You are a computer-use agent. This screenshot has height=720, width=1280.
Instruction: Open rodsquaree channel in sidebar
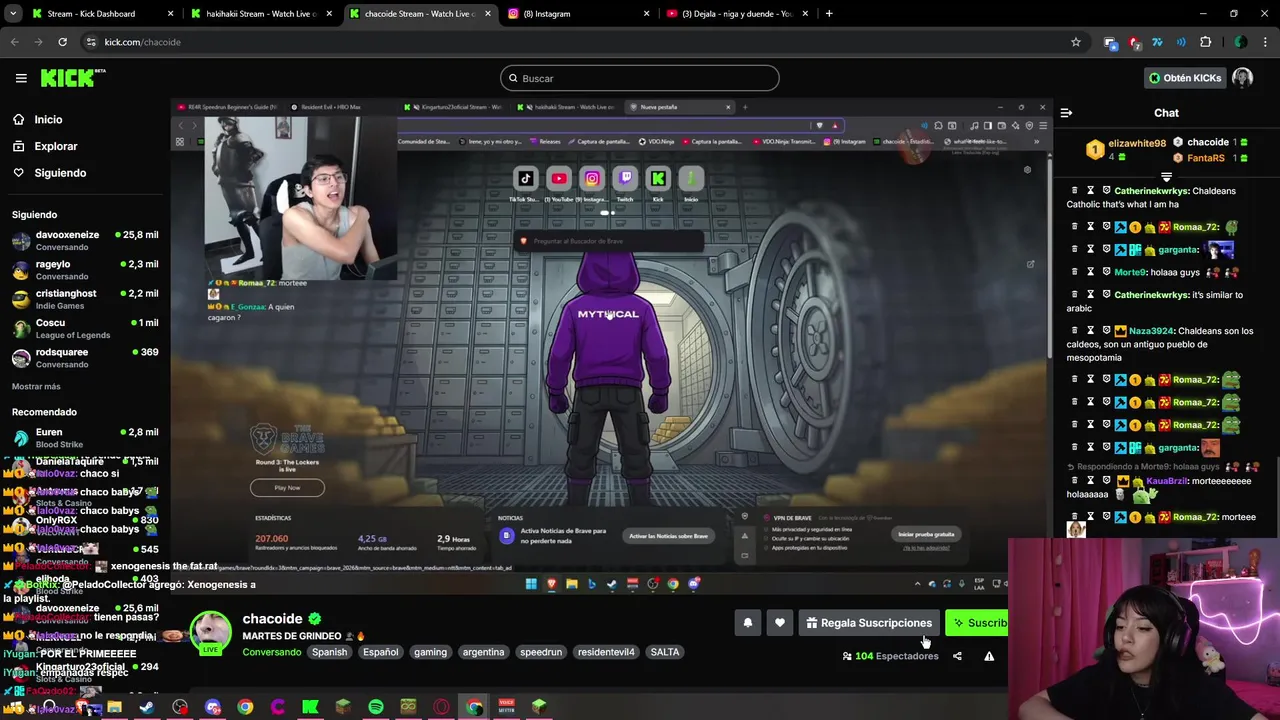click(x=84, y=357)
